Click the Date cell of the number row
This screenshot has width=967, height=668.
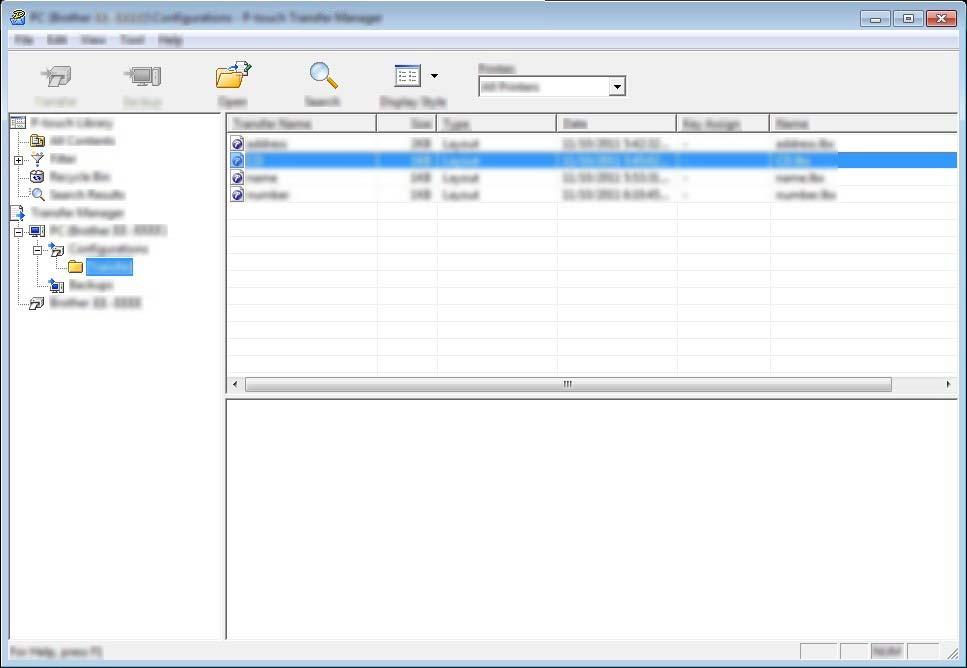tap(615, 196)
